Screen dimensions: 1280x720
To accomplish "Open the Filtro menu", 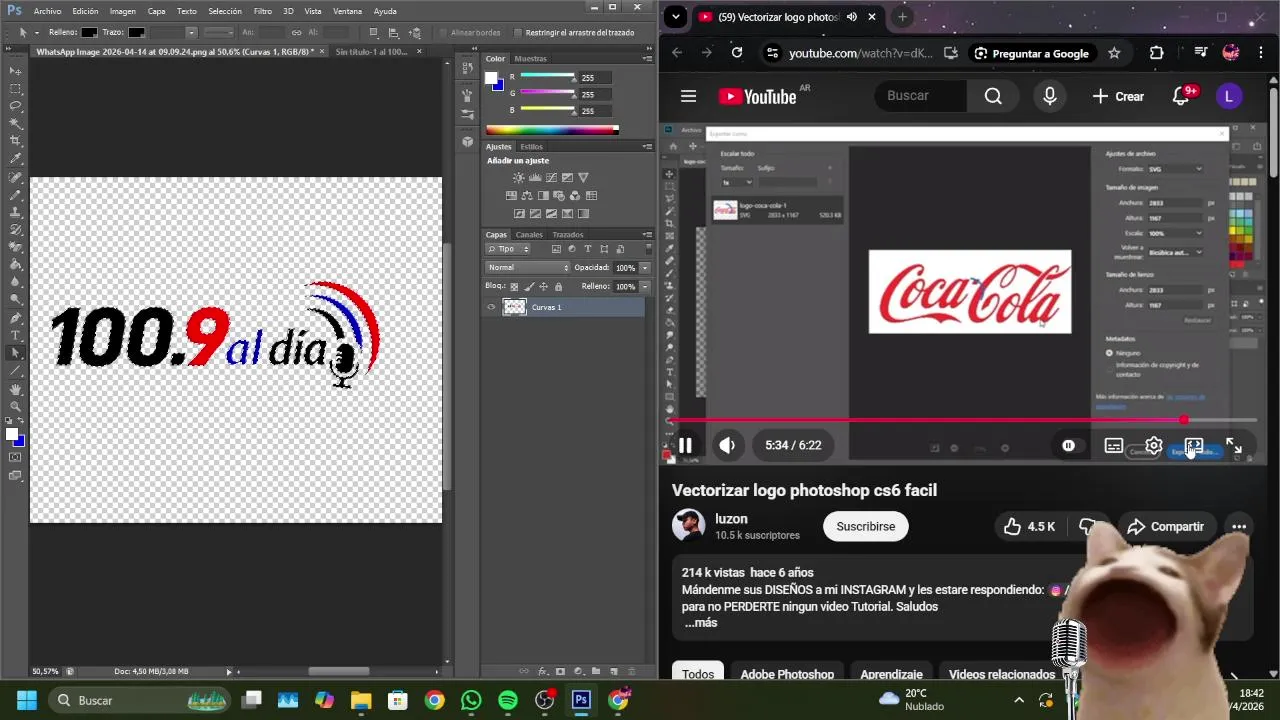I will click(x=262, y=11).
